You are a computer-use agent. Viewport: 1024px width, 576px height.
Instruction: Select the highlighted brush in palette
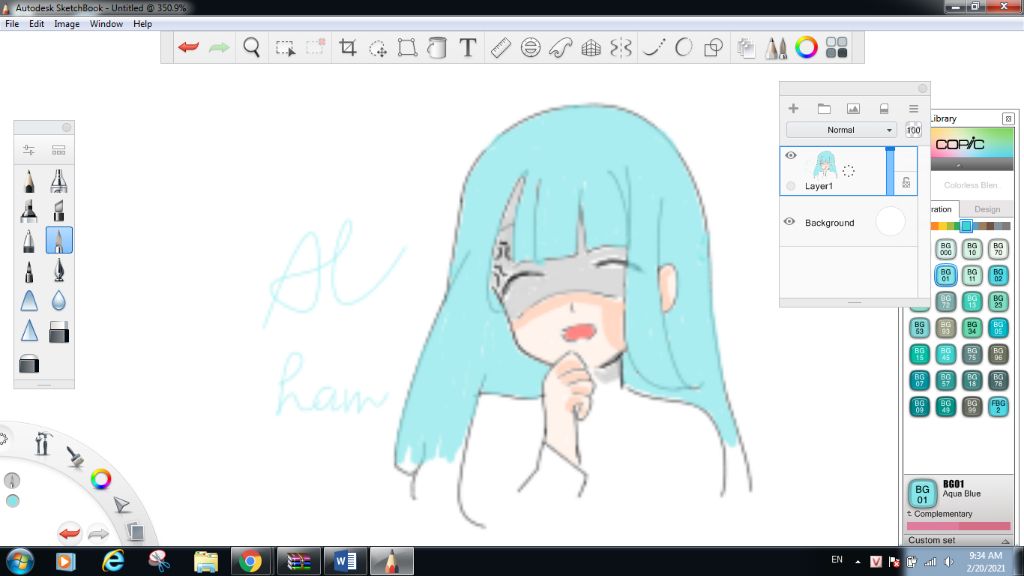[x=59, y=241]
